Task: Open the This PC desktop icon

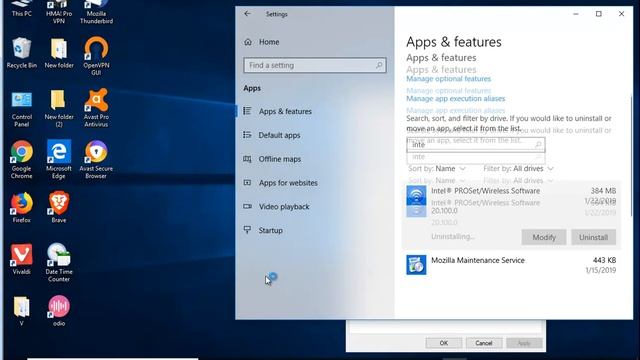Action: pos(22,8)
